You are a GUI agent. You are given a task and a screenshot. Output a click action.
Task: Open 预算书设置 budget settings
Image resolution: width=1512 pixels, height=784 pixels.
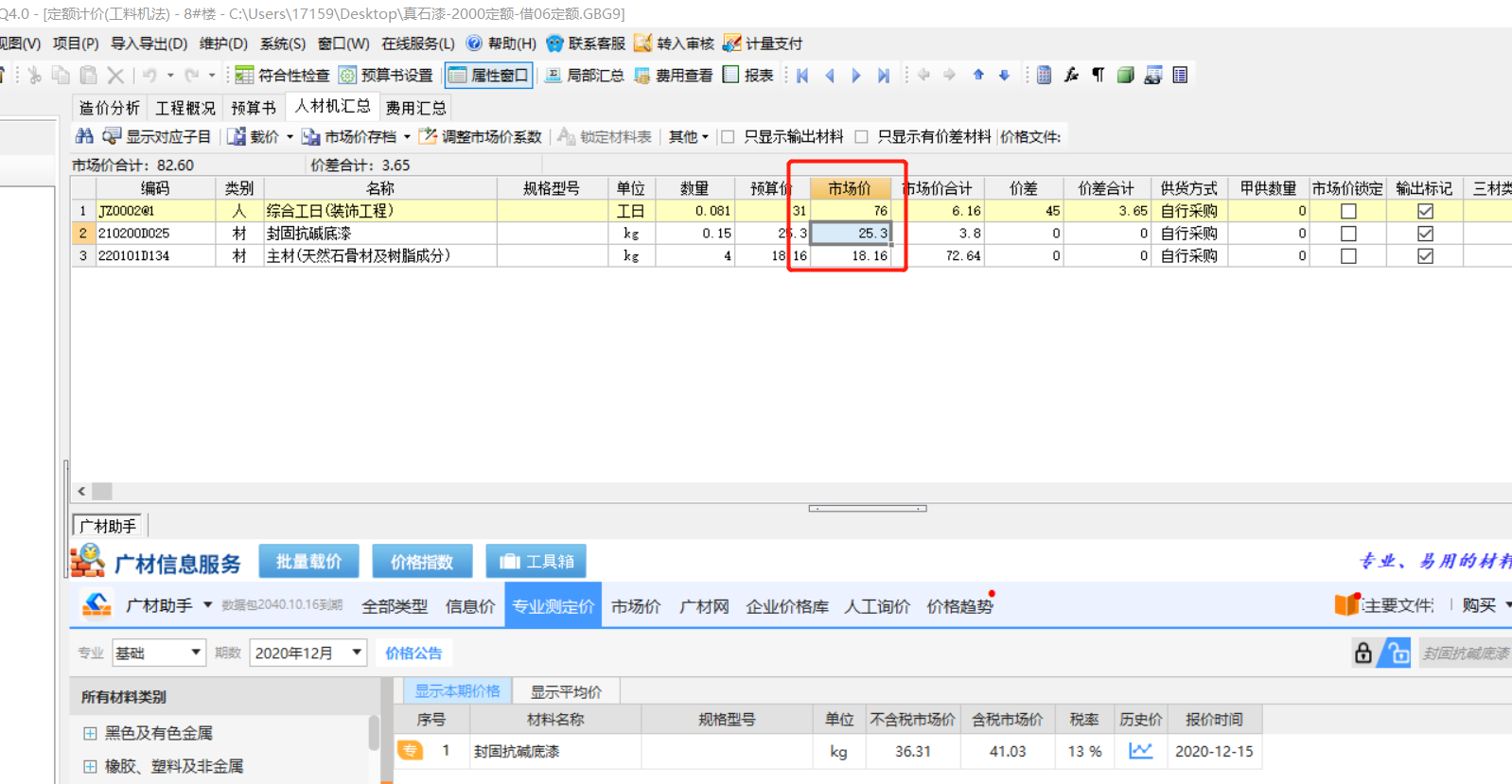coord(385,75)
